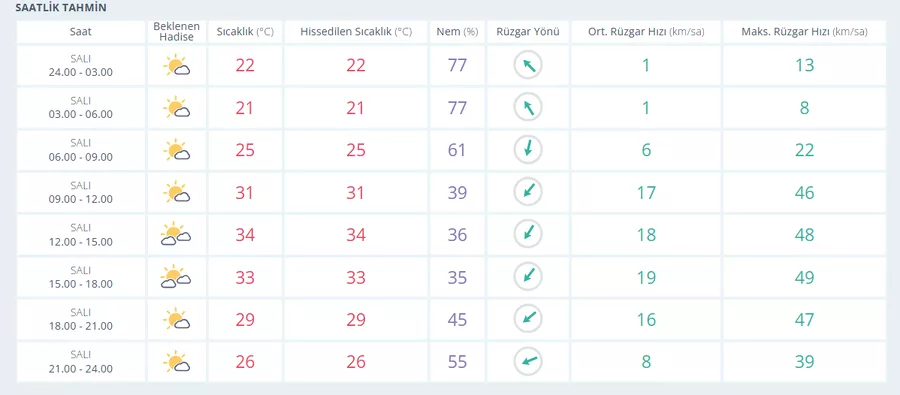The width and height of the screenshot is (900, 395).
Task: Select the SALI 09.00 - 12.00 time cell
Action: click(80, 192)
